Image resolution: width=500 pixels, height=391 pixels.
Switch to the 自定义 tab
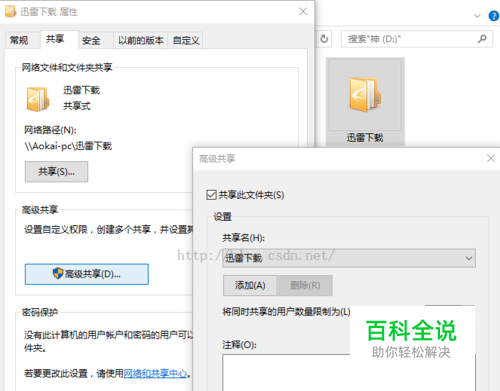(186, 41)
